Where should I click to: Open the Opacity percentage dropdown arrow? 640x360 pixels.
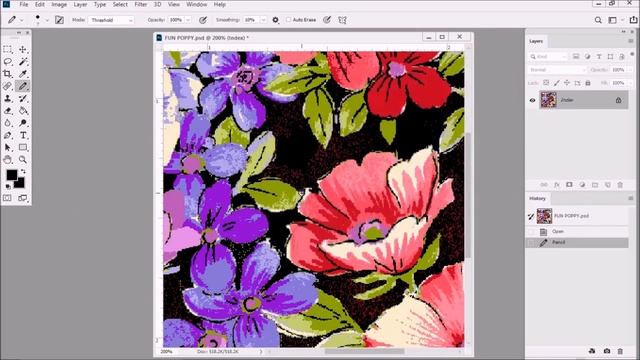pos(188,20)
